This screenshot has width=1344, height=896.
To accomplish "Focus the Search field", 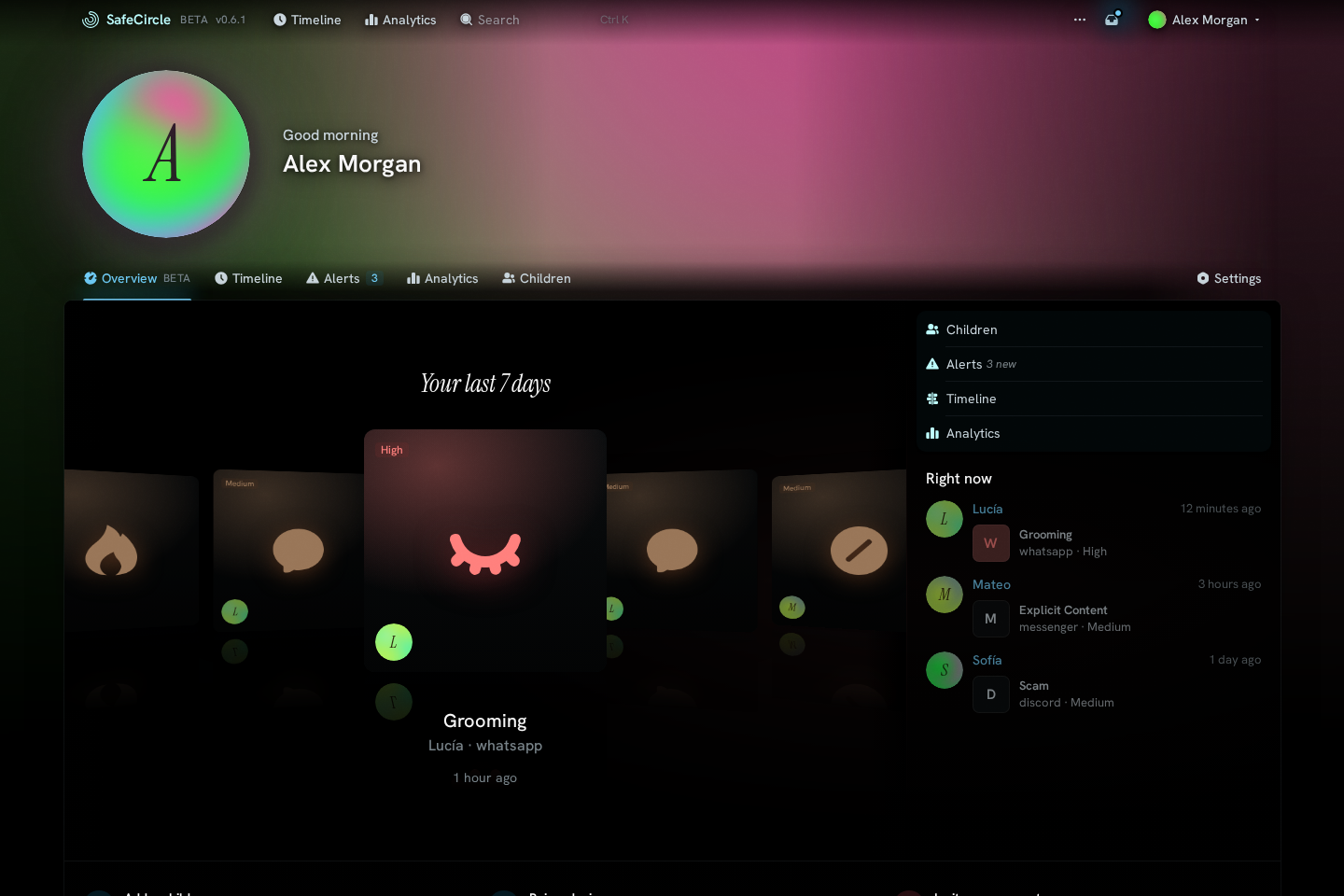I will [x=545, y=20].
